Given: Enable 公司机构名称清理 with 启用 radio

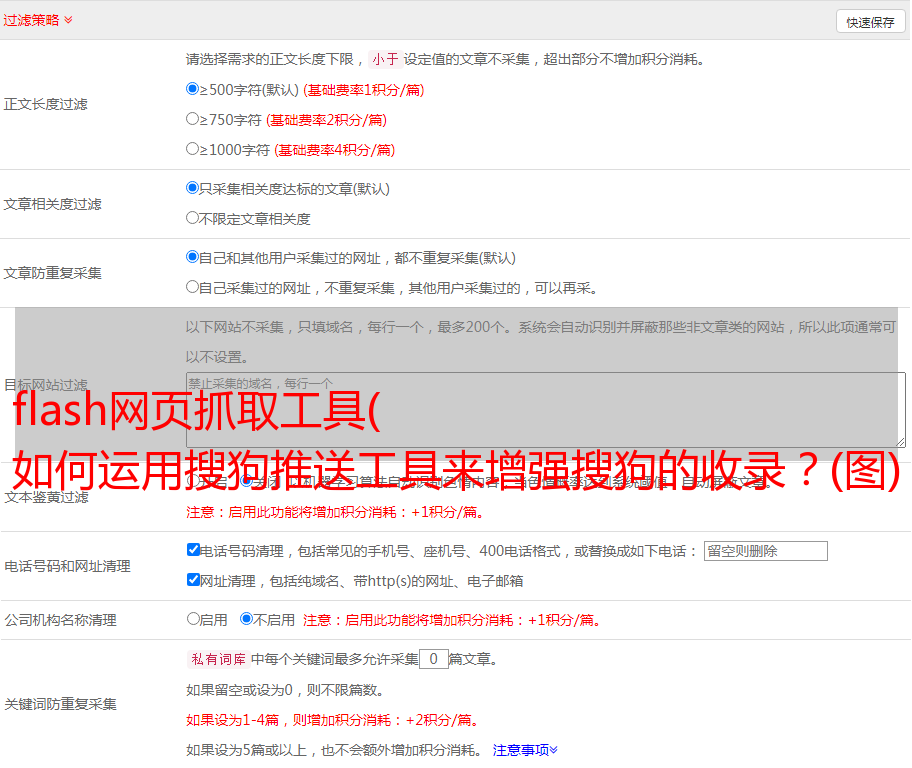Looking at the screenshot, I should pyautogui.click(x=194, y=619).
